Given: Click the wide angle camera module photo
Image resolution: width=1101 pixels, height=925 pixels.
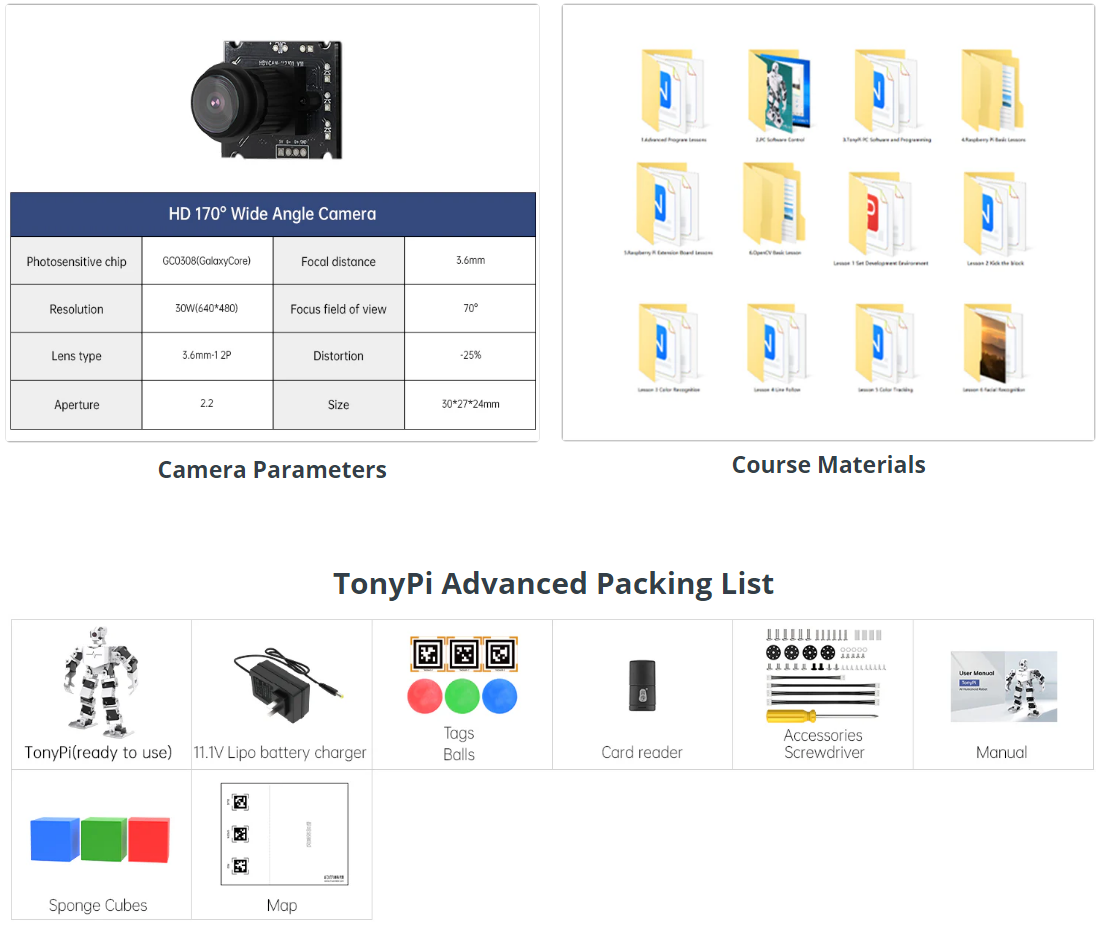Looking at the screenshot, I should [x=267, y=101].
